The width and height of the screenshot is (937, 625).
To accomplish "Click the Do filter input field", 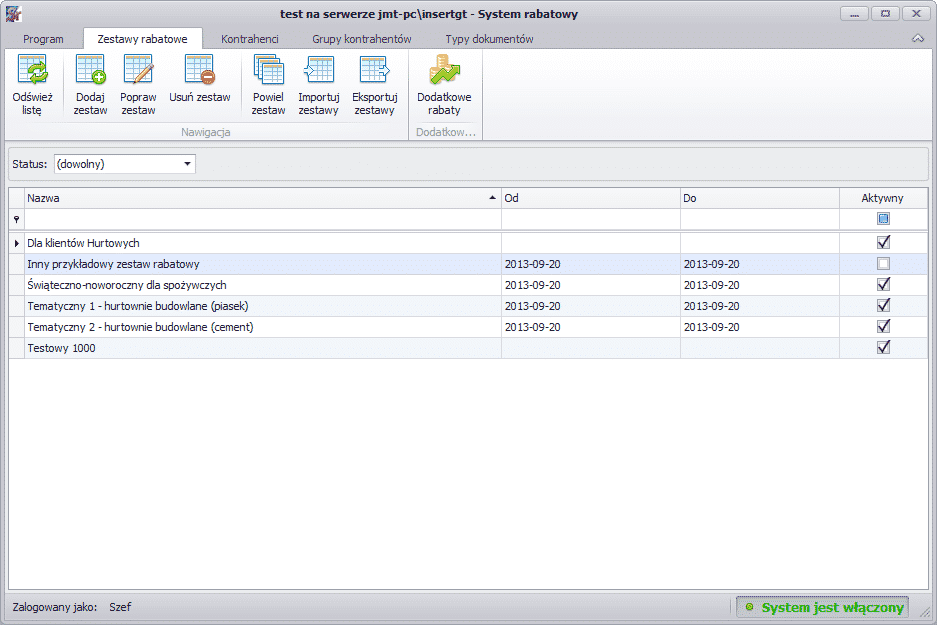I will (760, 219).
